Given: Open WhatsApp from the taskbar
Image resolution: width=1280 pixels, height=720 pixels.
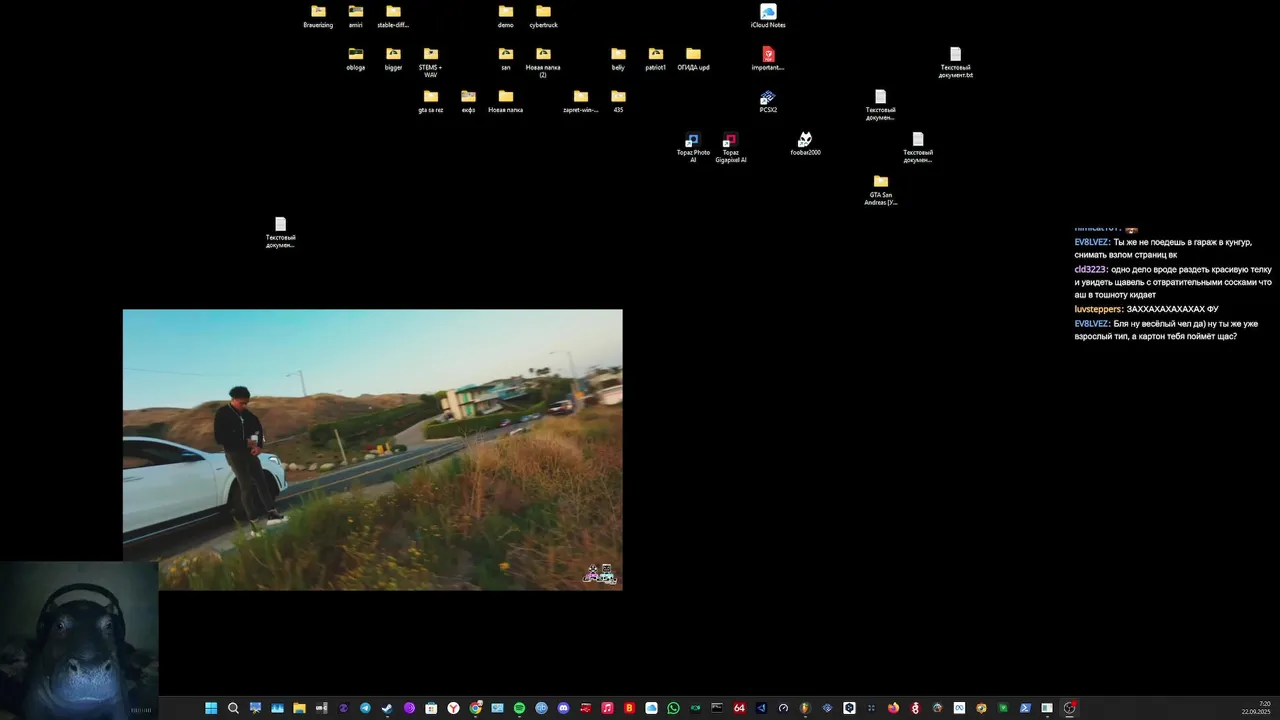Looking at the screenshot, I should tap(673, 708).
